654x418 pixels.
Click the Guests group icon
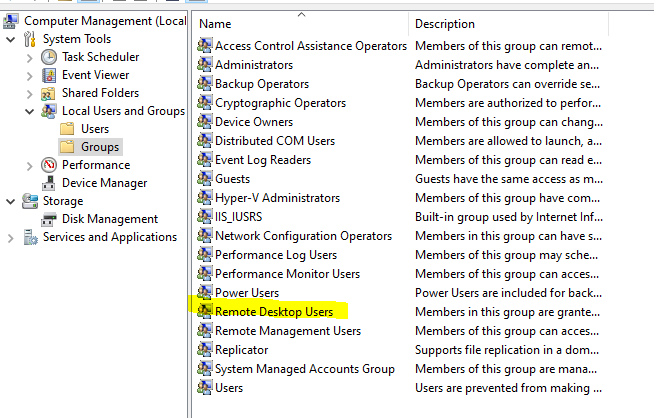pos(204,179)
